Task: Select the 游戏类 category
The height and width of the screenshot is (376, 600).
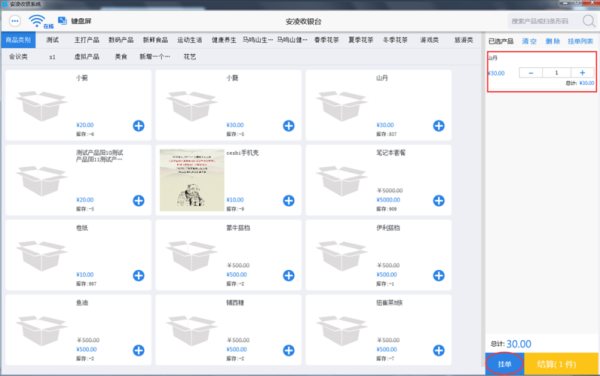Action: click(x=429, y=40)
